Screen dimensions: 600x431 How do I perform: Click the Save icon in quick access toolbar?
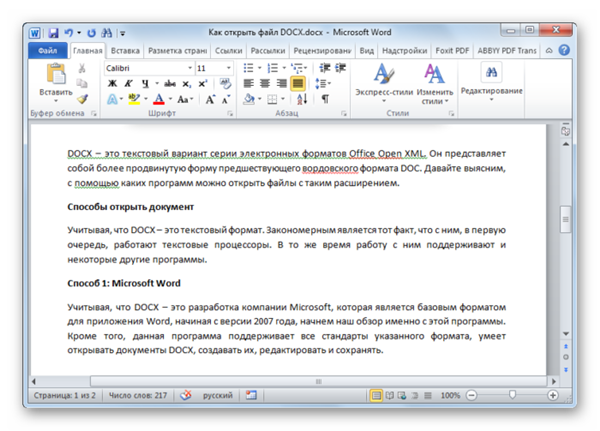point(53,33)
